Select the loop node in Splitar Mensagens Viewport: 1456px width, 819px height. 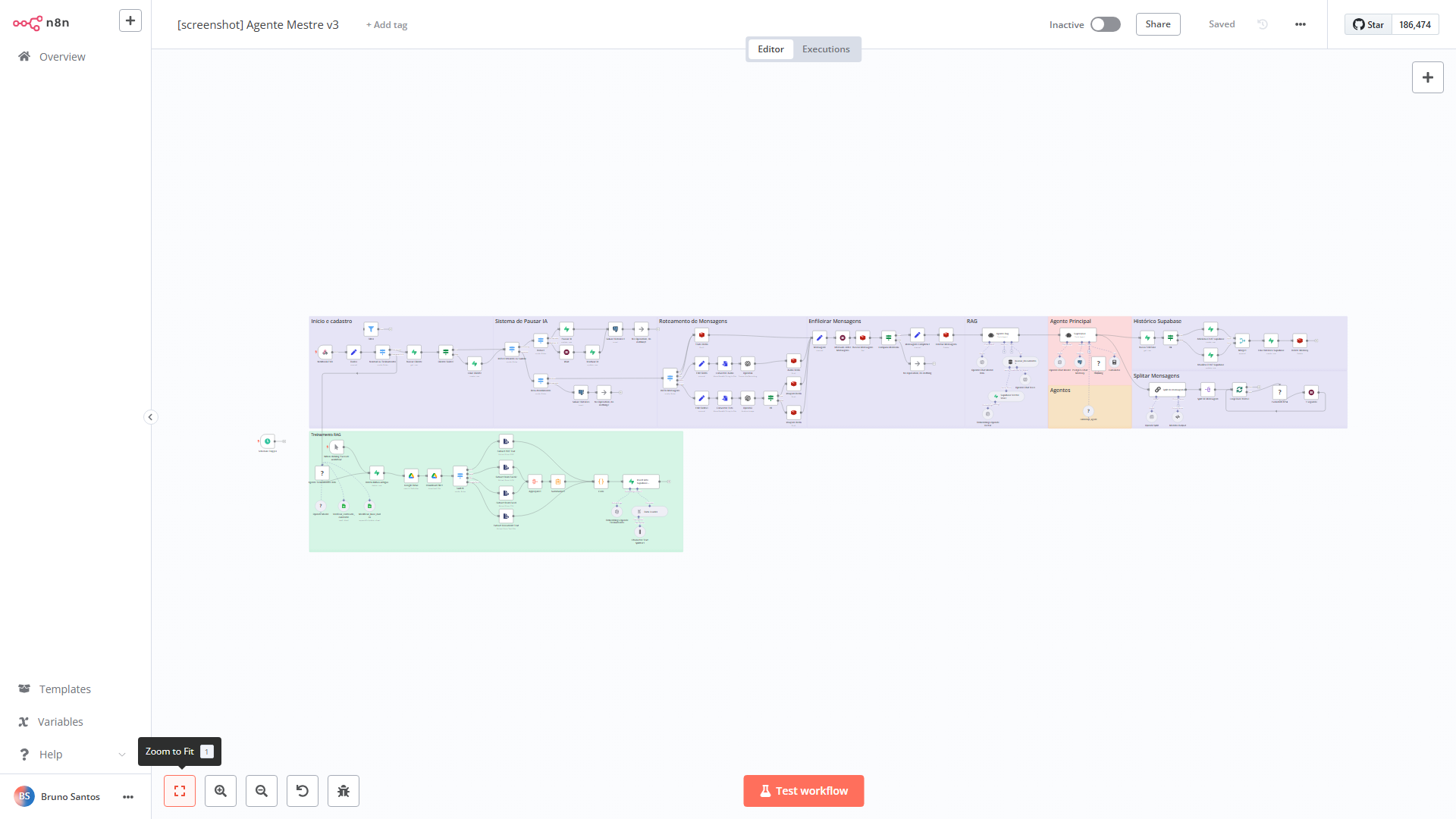click(x=1239, y=389)
